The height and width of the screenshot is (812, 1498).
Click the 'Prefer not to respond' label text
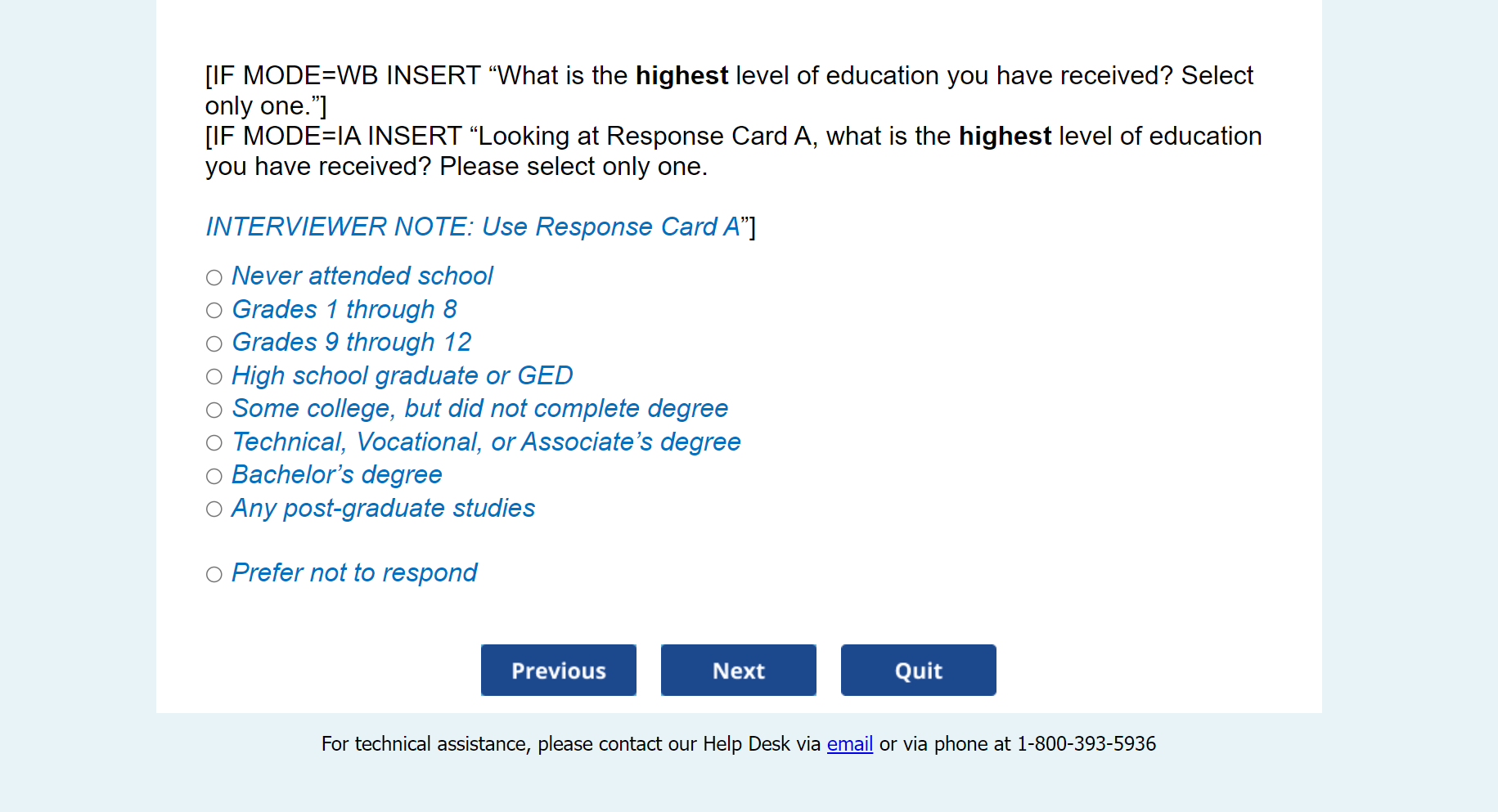click(x=354, y=573)
